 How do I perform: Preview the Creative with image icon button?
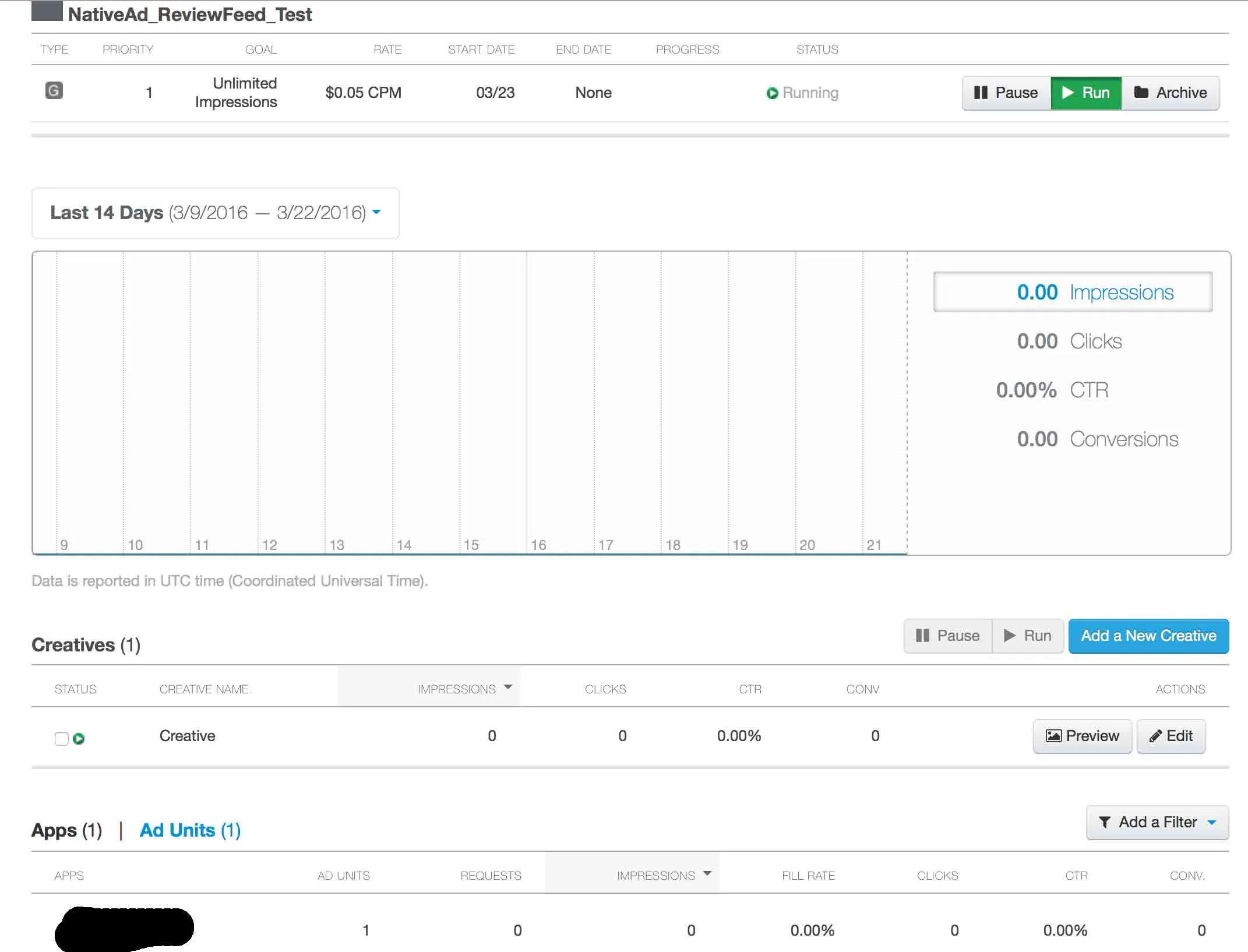tap(1082, 736)
